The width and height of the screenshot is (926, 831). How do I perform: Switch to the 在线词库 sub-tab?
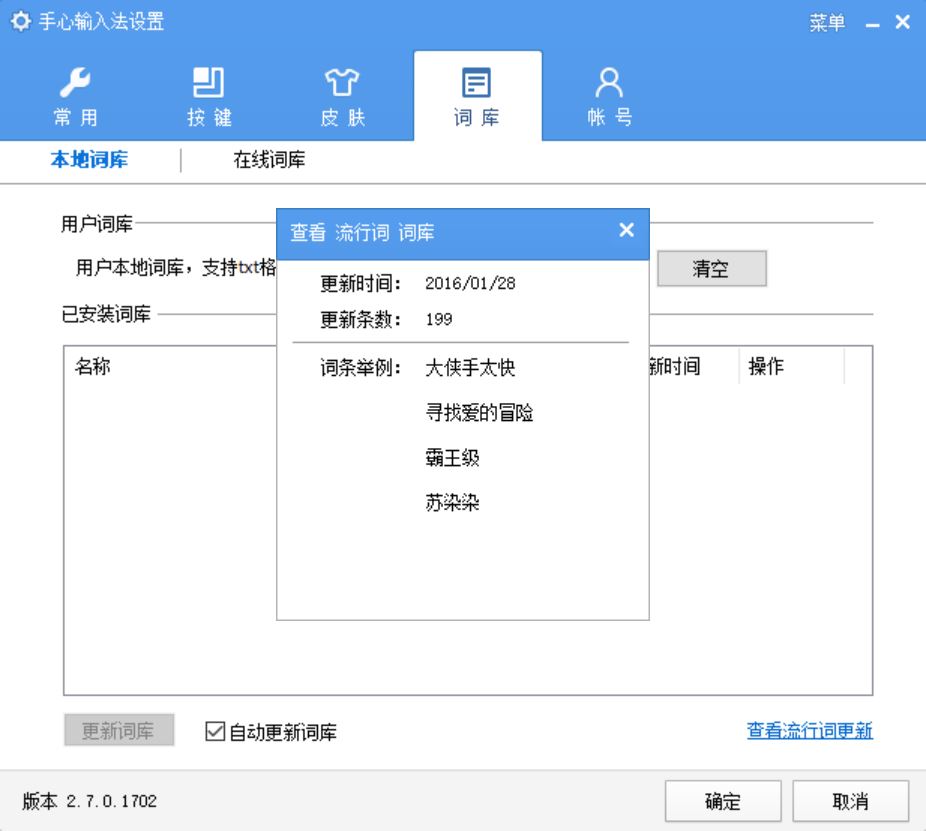point(269,159)
